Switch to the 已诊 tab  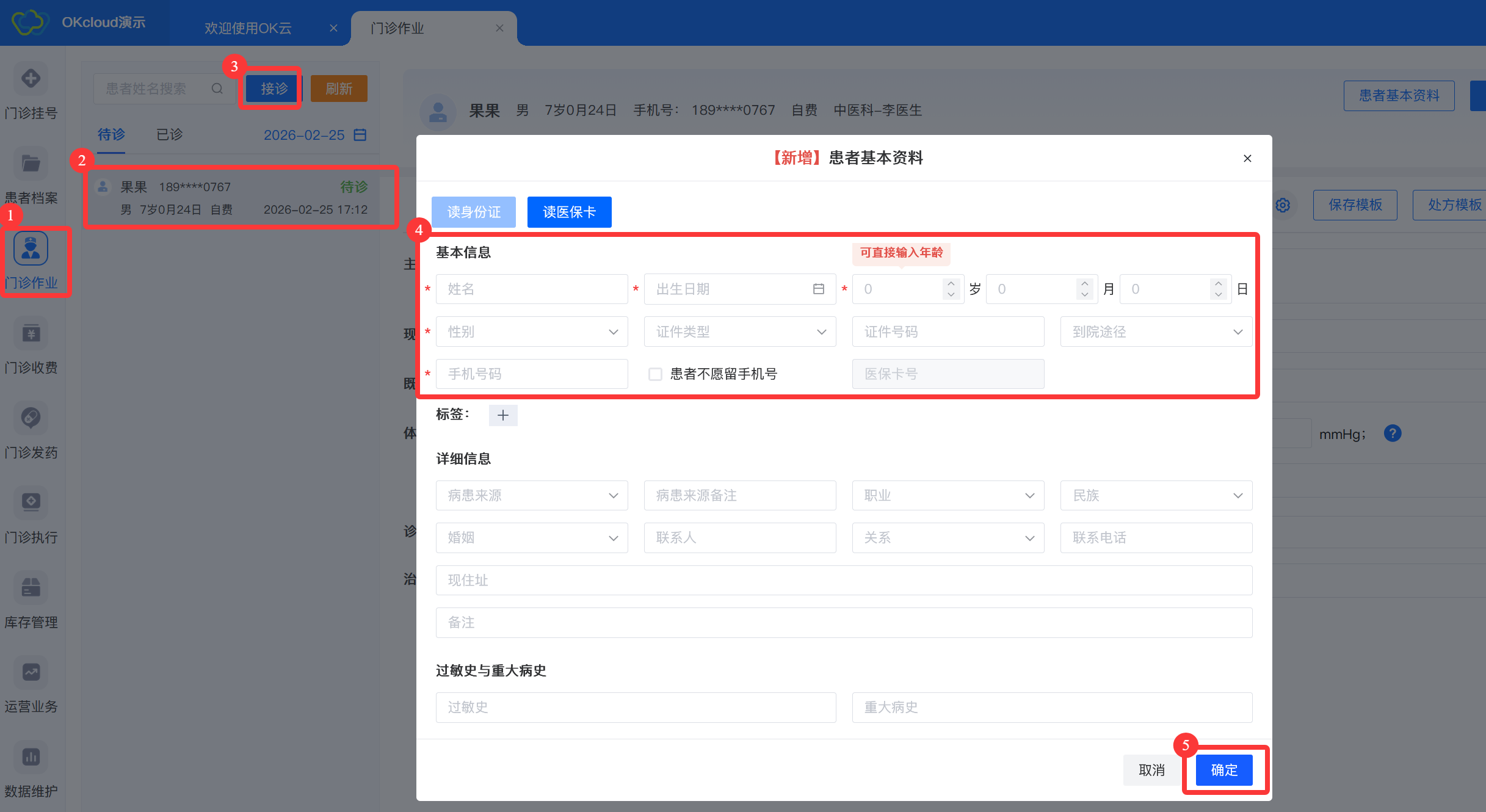point(169,134)
